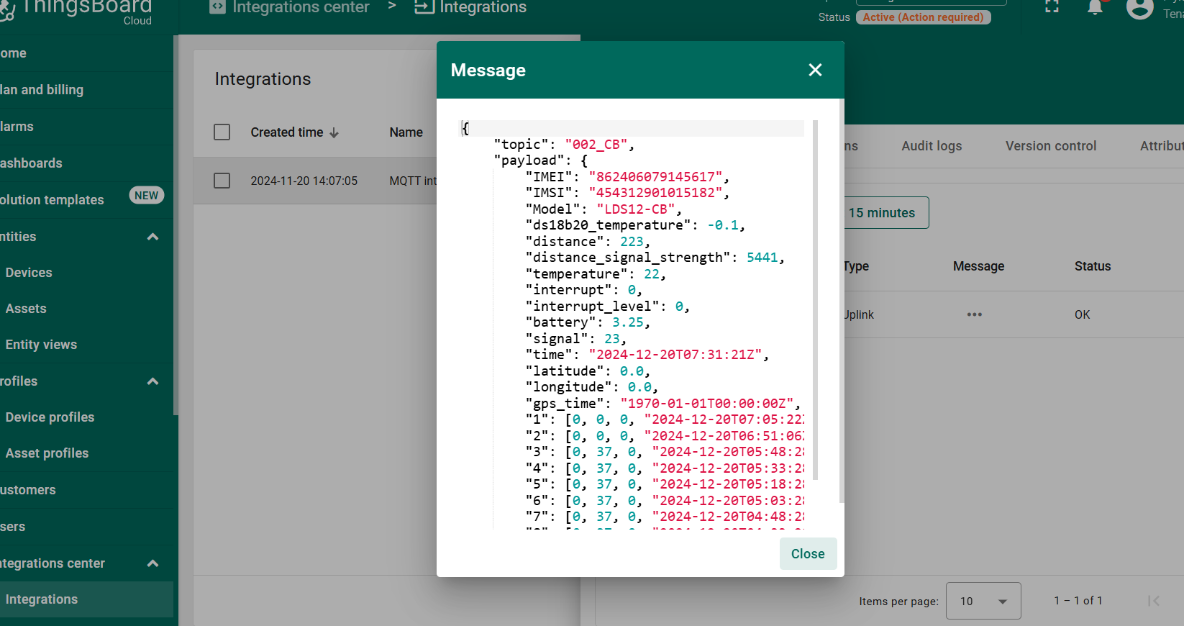Tick checkbox for 2024-11-20 14:07:05 row
Viewport: 1184px width, 626px height.
(x=222, y=180)
